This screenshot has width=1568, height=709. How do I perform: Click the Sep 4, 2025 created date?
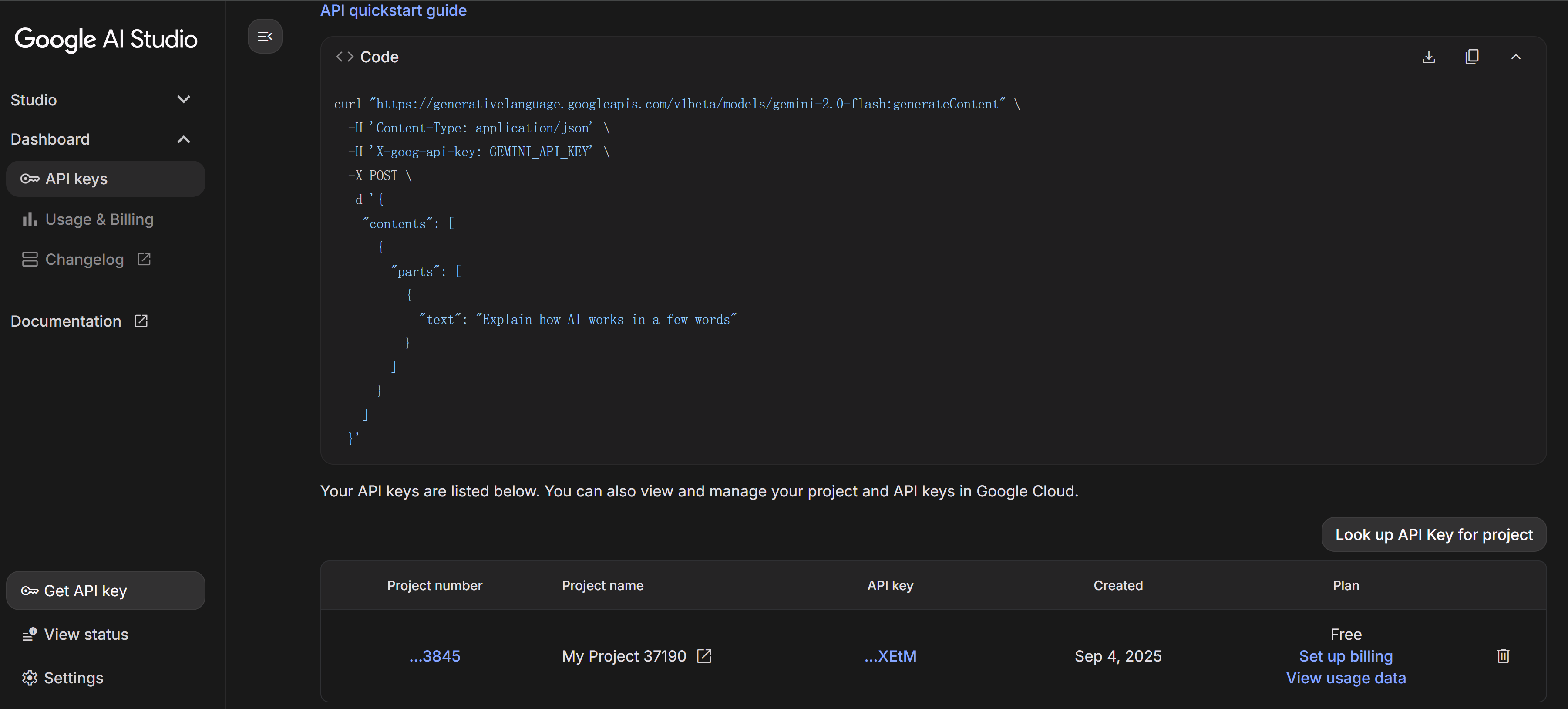coord(1118,656)
